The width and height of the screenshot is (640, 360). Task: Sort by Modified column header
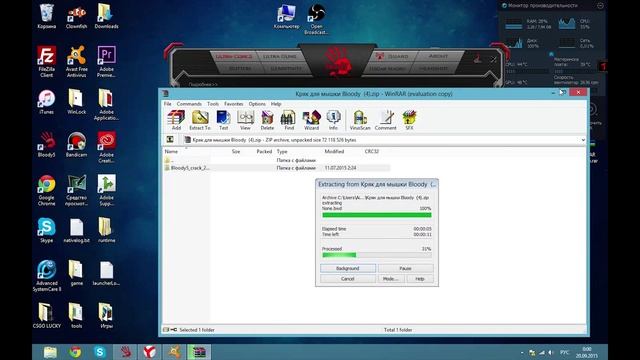click(x=334, y=151)
